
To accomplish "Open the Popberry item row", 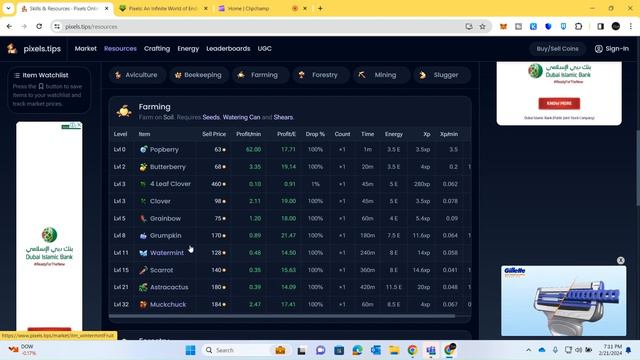I will (x=290, y=149).
